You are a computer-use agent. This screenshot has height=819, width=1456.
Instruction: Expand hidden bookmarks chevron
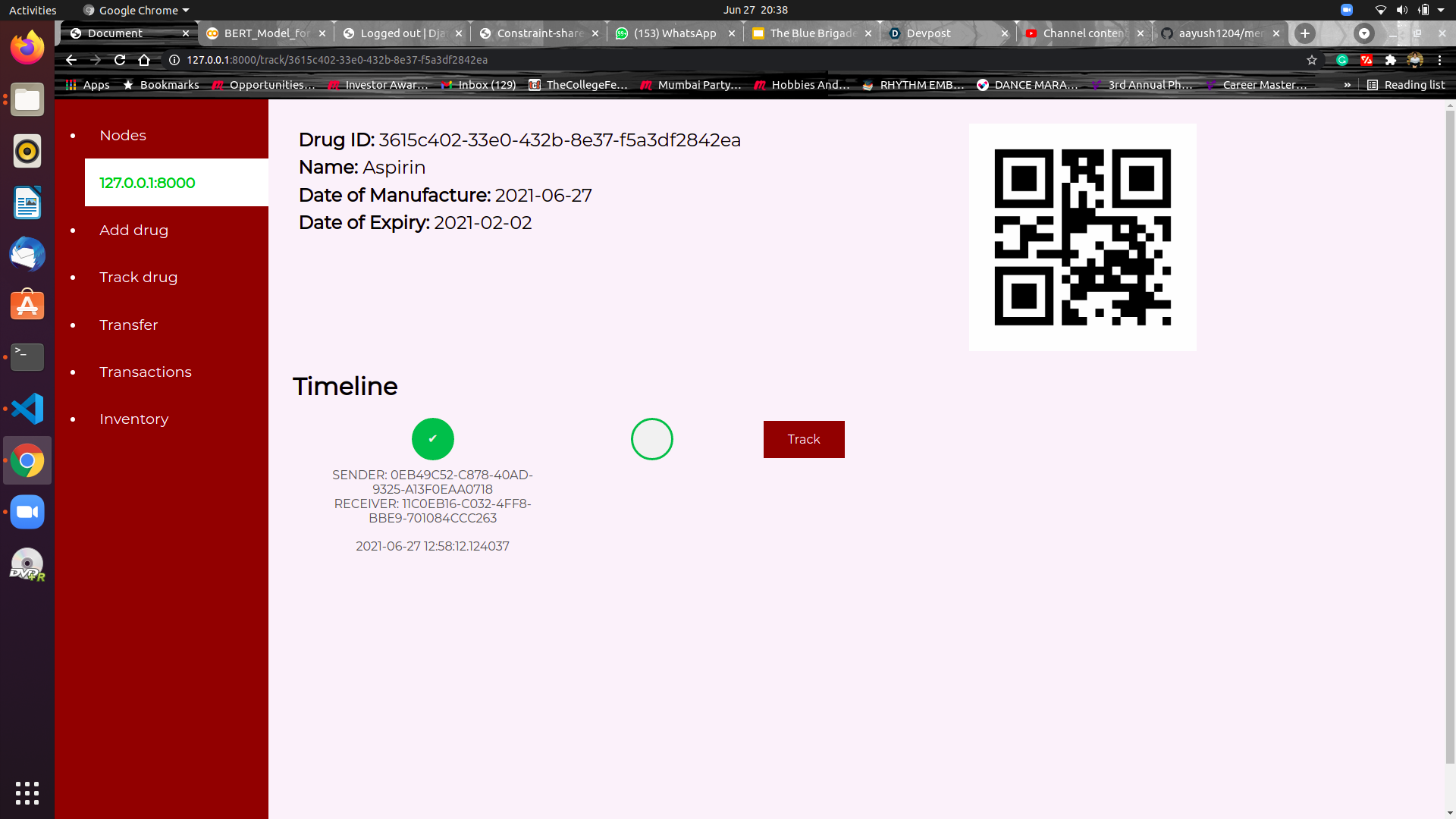[1347, 85]
